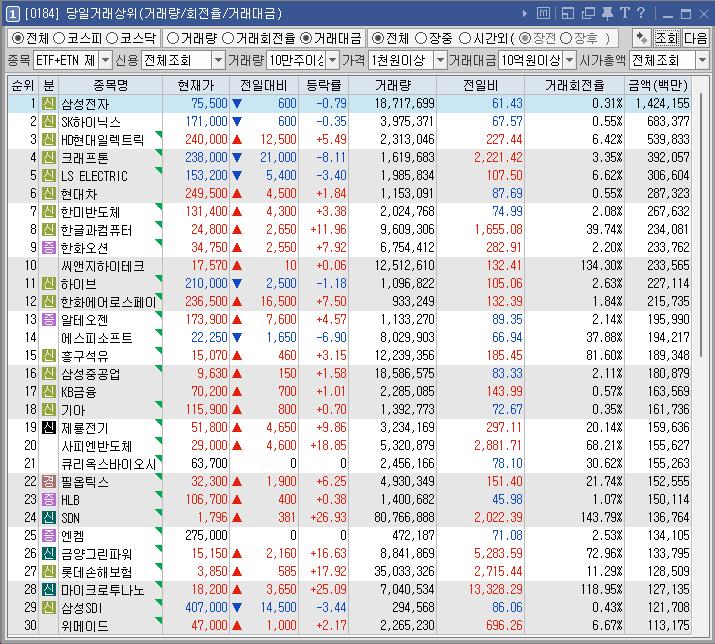
Task: Click the 증 badge next to 엔켐
Action: (x=49, y=535)
